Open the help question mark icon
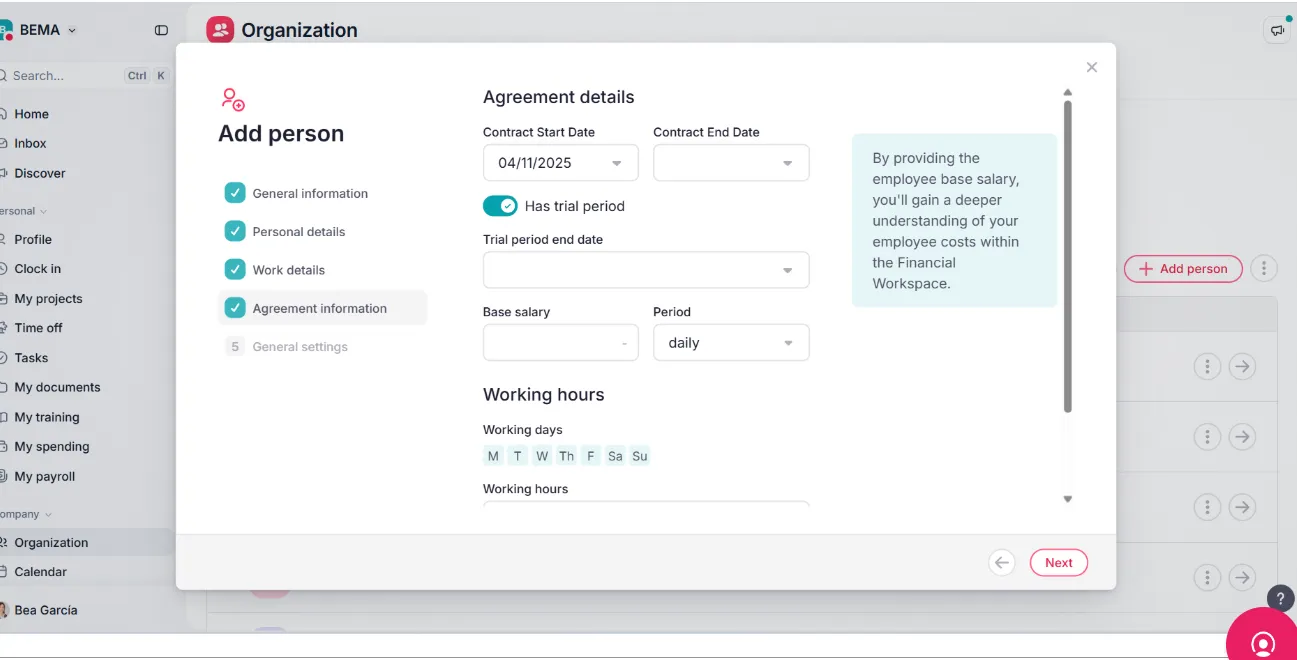Viewport: 1297px width, 660px height. click(x=1280, y=598)
